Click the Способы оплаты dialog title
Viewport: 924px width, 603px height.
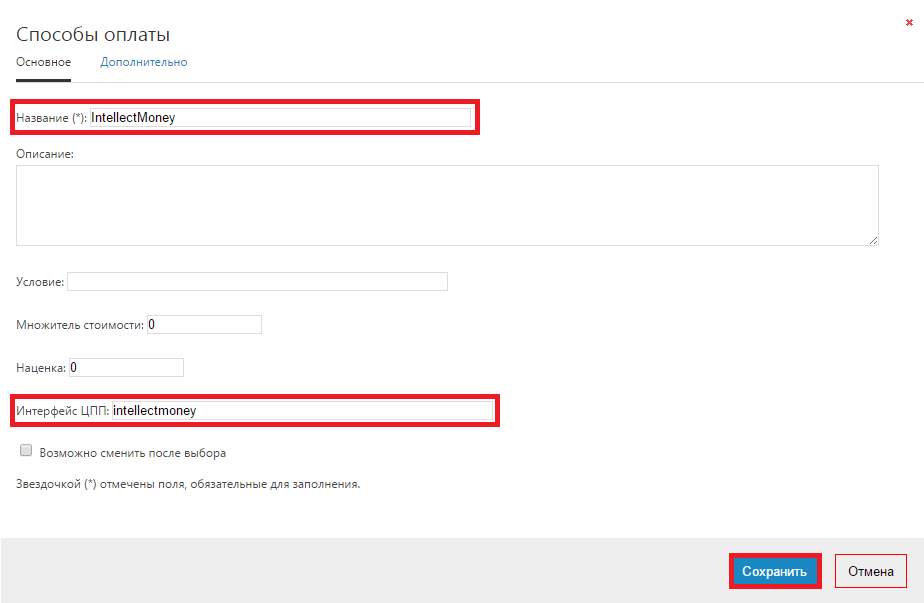(93, 35)
